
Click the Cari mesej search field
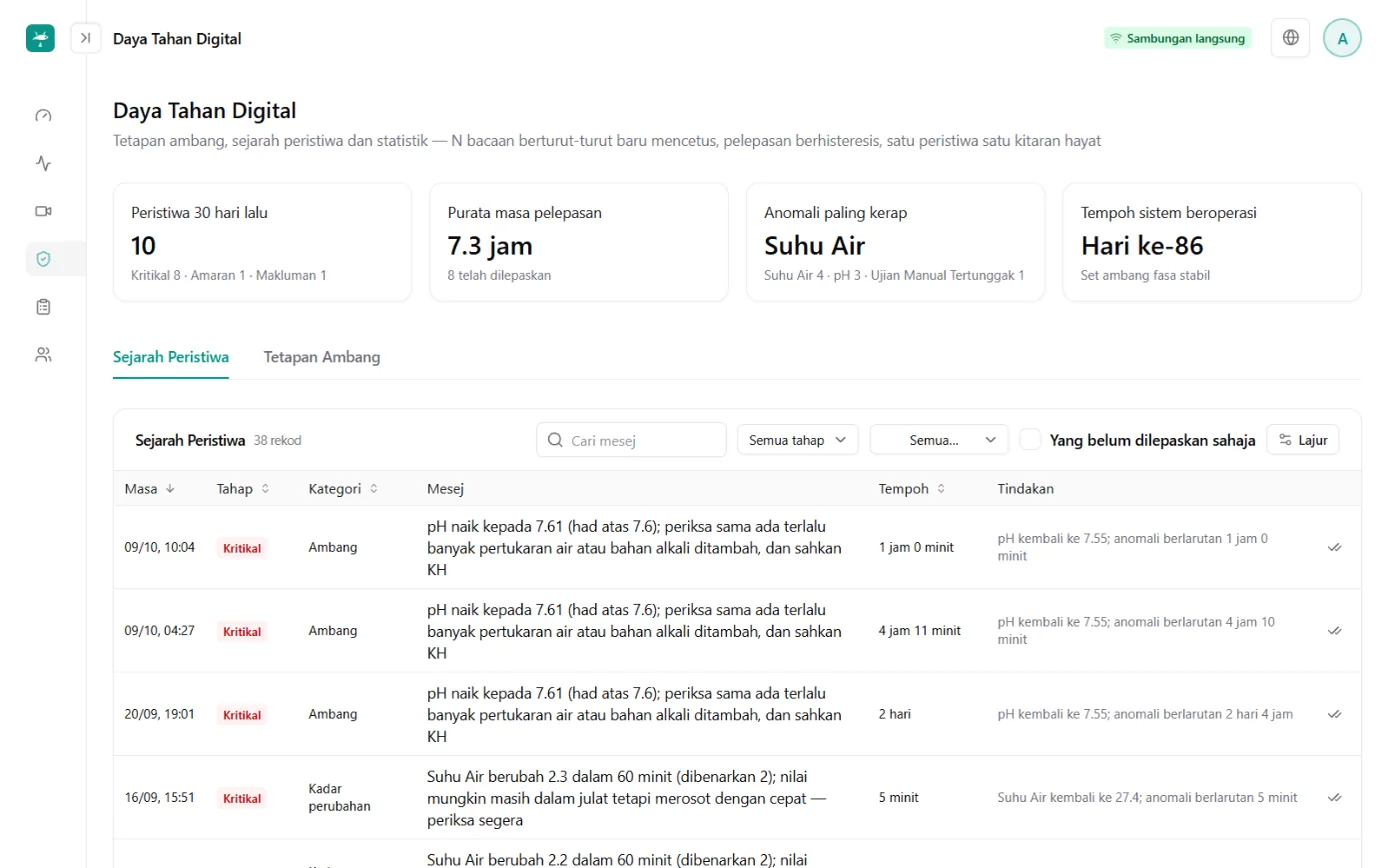(632, 440)
